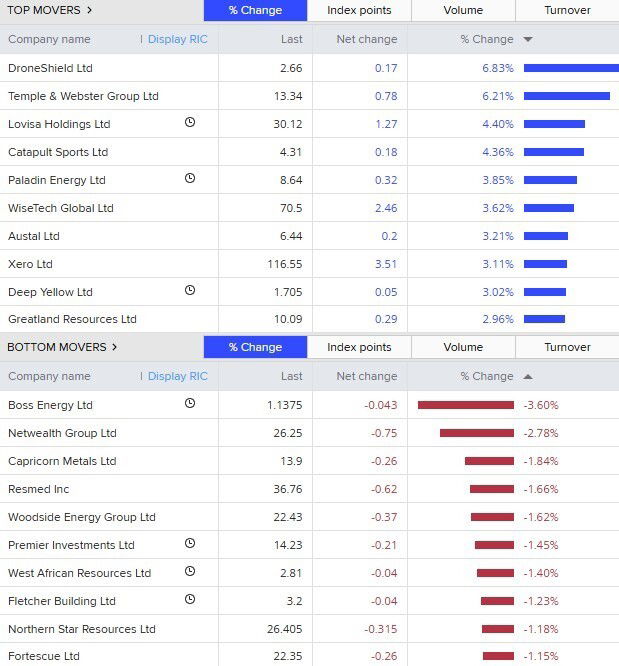Switch Top Movers to Index points tab

359,10
